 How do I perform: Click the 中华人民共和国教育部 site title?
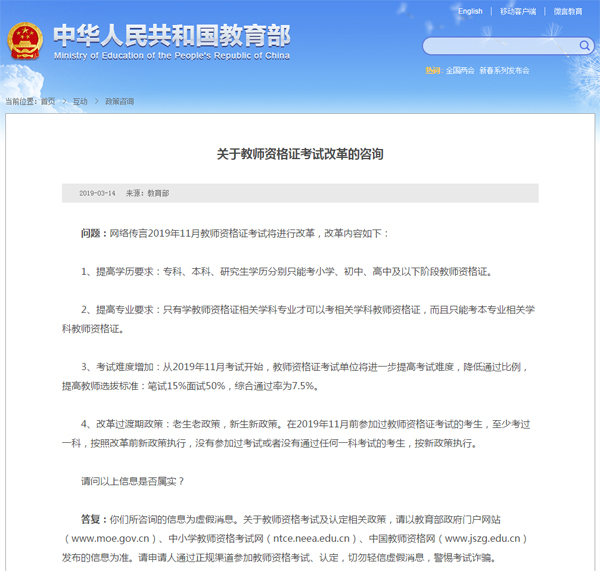(171, 36)
